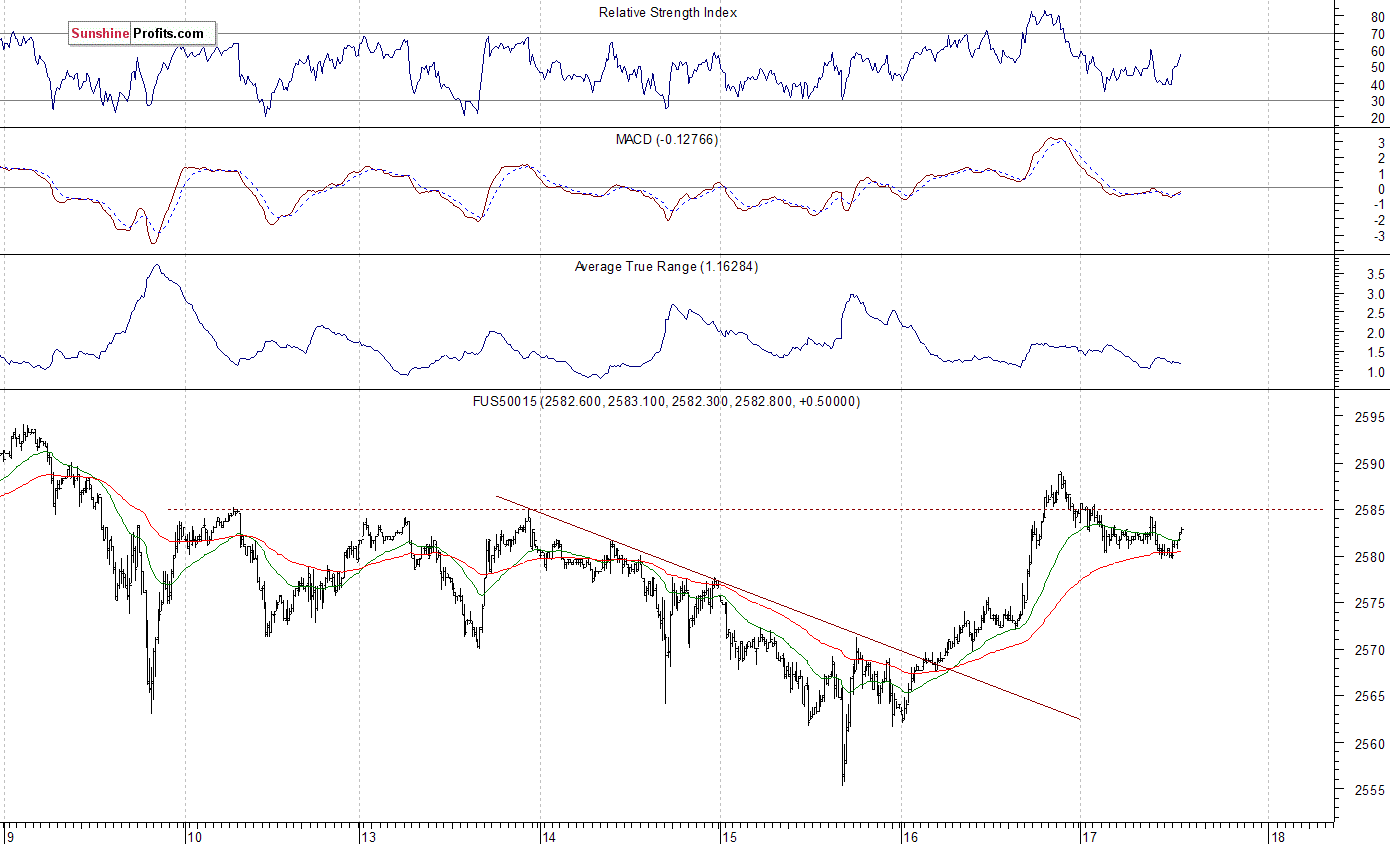The image size is (1390, 844).
Task: Click date label 13 on time axis
Action: coord(369,836)
